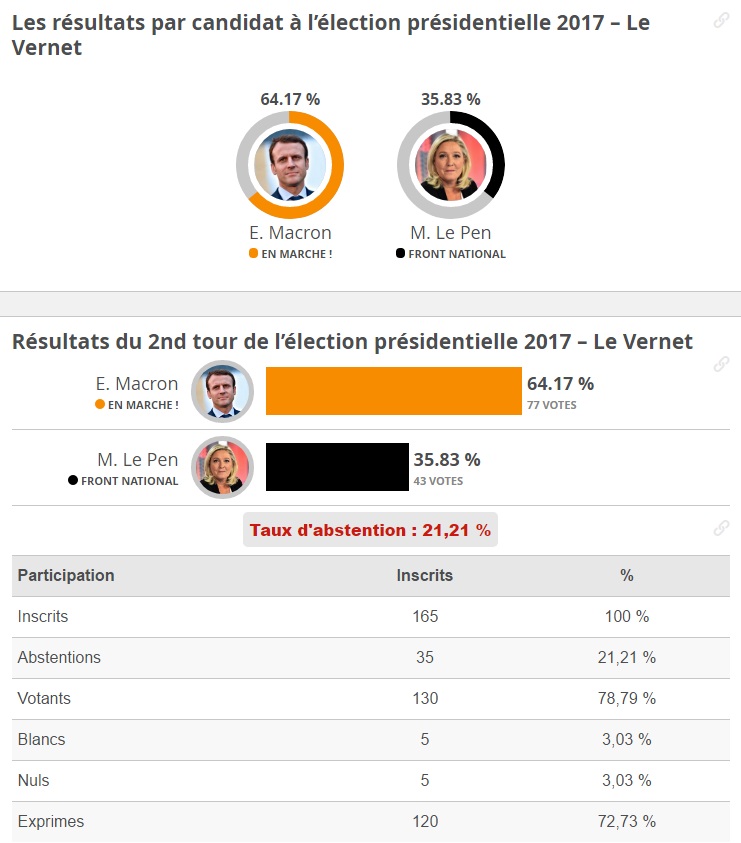Click Le Pen's large donut chart portrait
741x843 pixels.
click(x=451, y=165)
